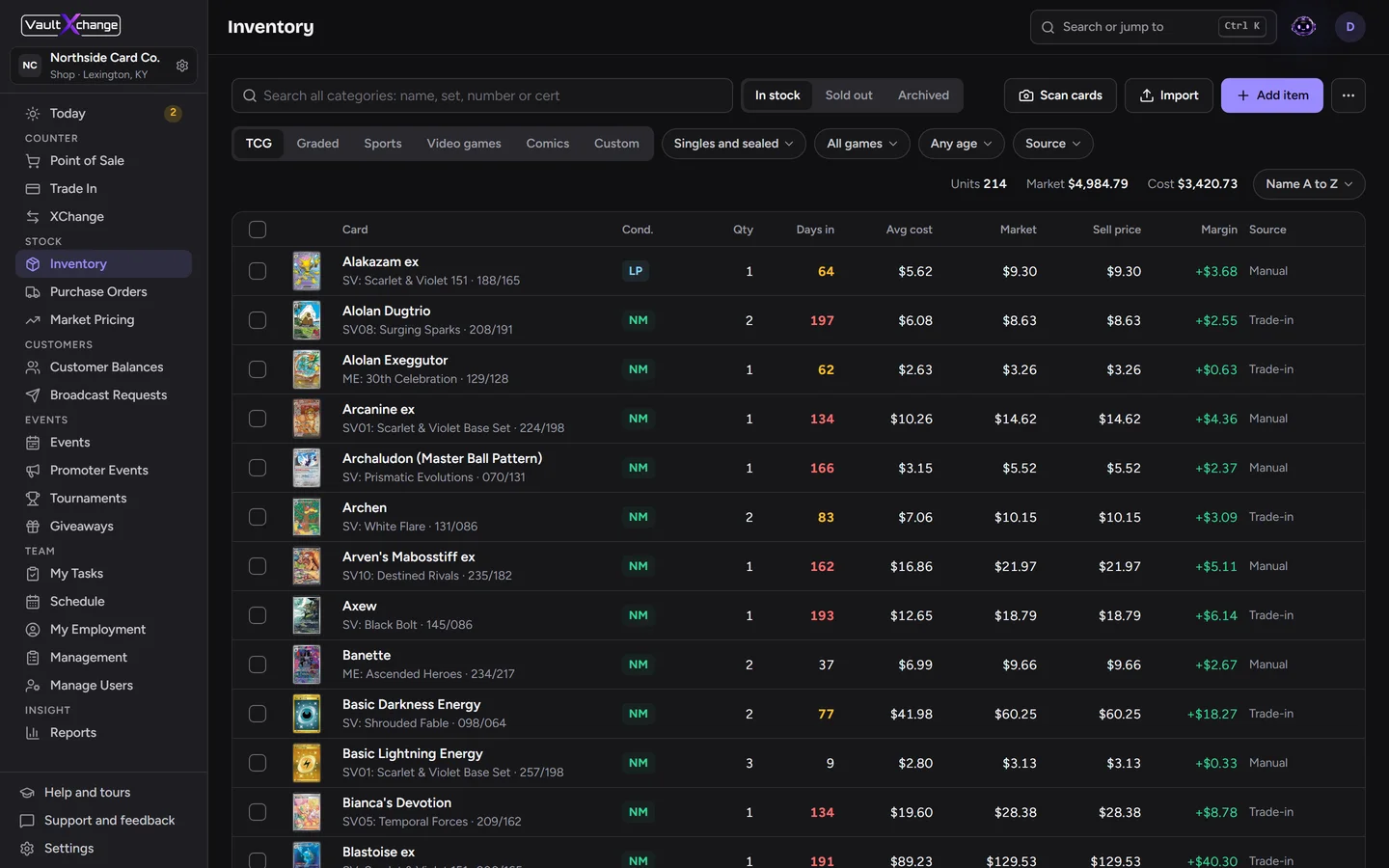Click the Scan cards button
This screenshot has width=1389, height=868.
coord(1060,95)
